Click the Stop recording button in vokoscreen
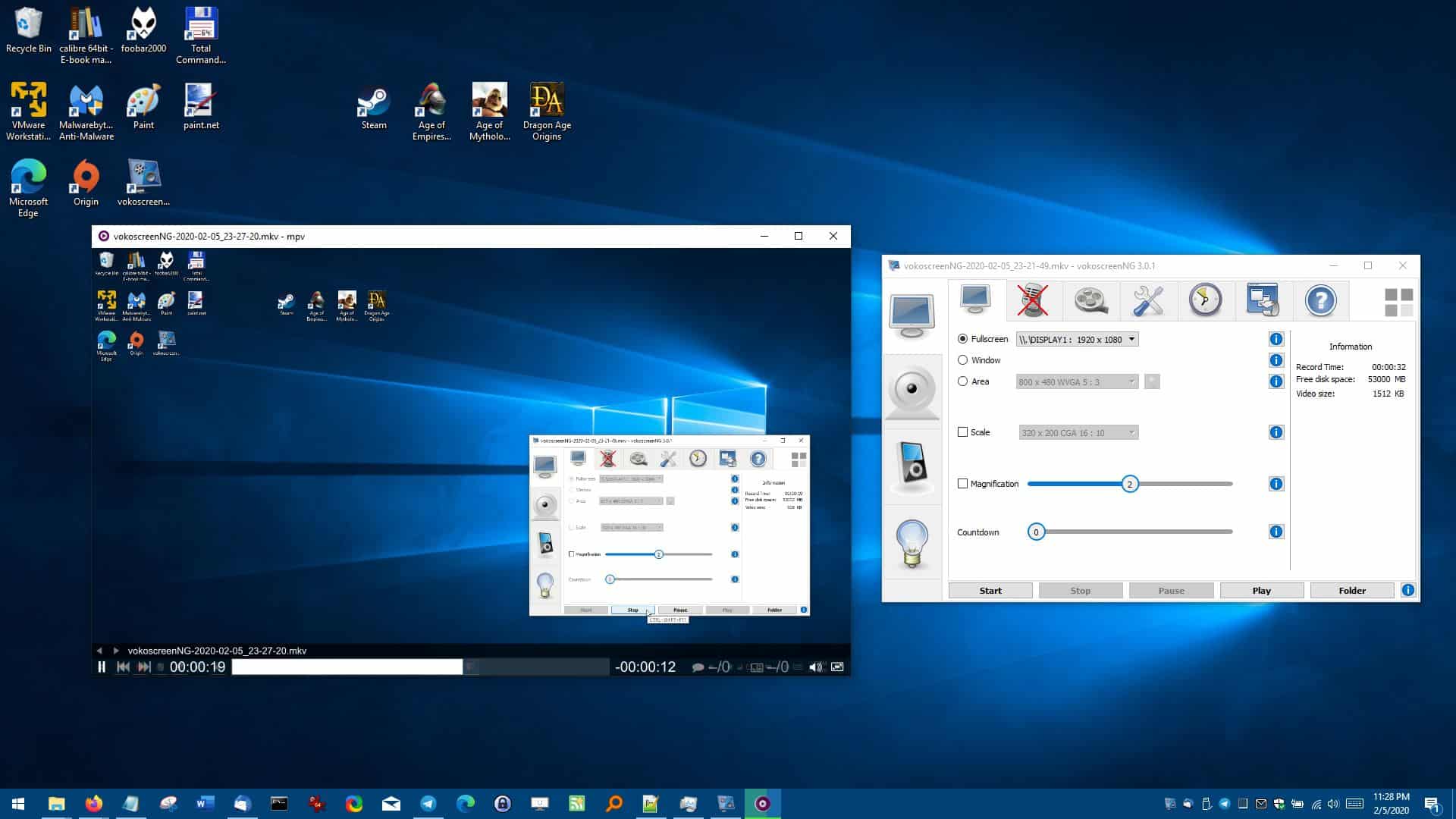 (x=1080, y=590)
